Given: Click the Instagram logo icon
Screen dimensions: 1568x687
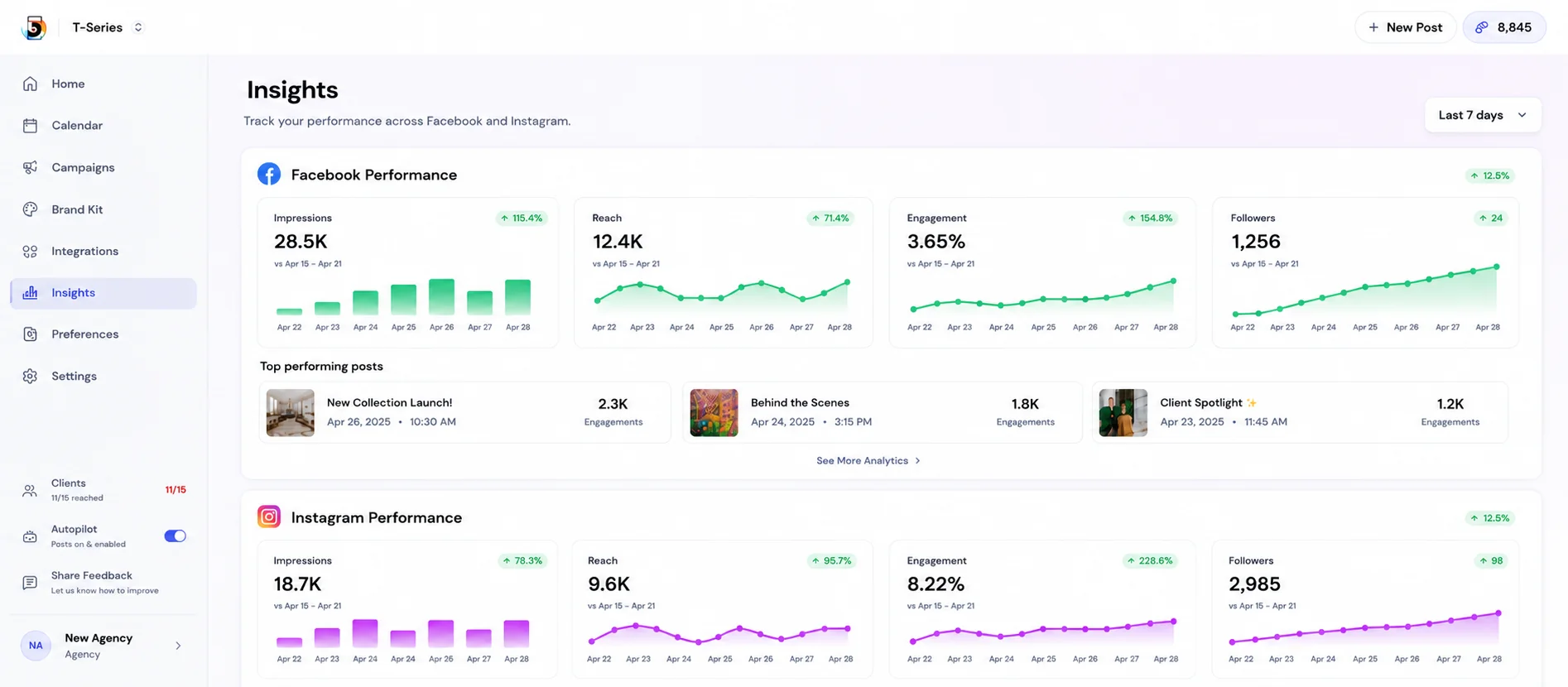Looking at the screenshot, I should [269, 516].
